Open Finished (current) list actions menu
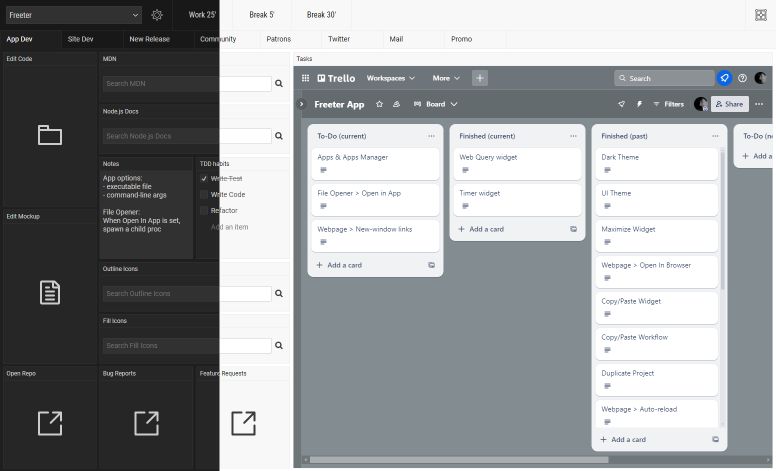Viewport: 776px width, 471px height. (573, 136)
